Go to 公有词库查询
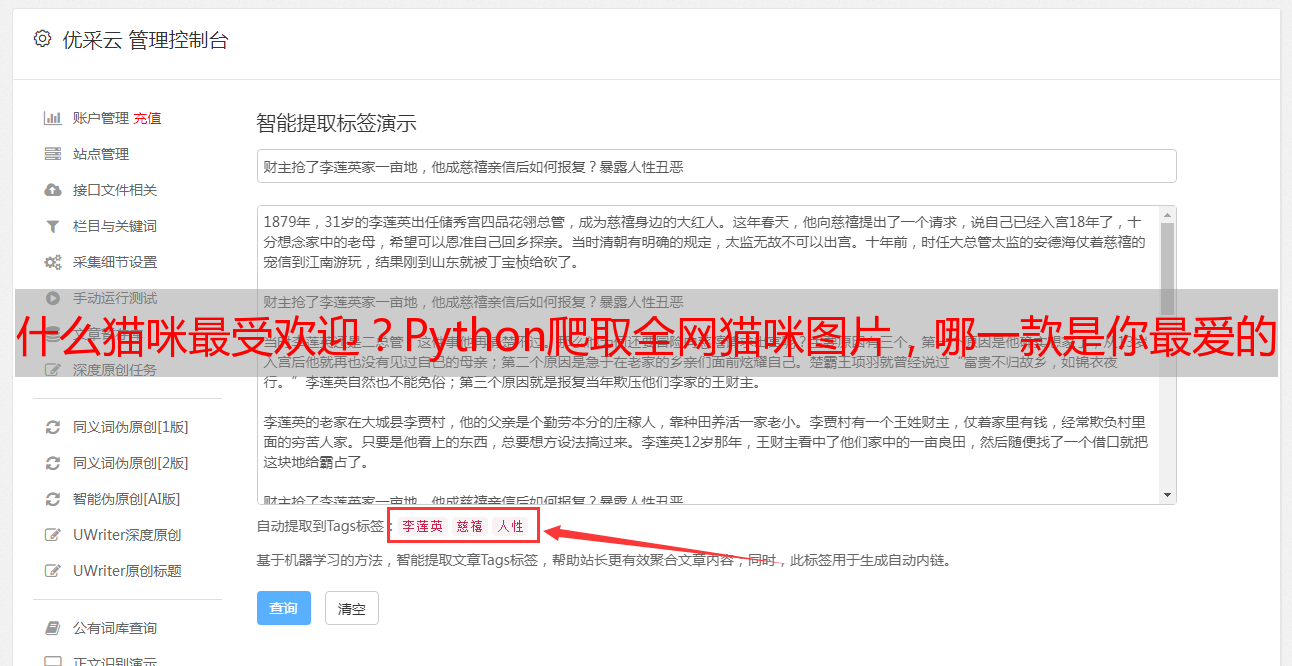This screenshot has height=666, width=1292. [115, 628]
